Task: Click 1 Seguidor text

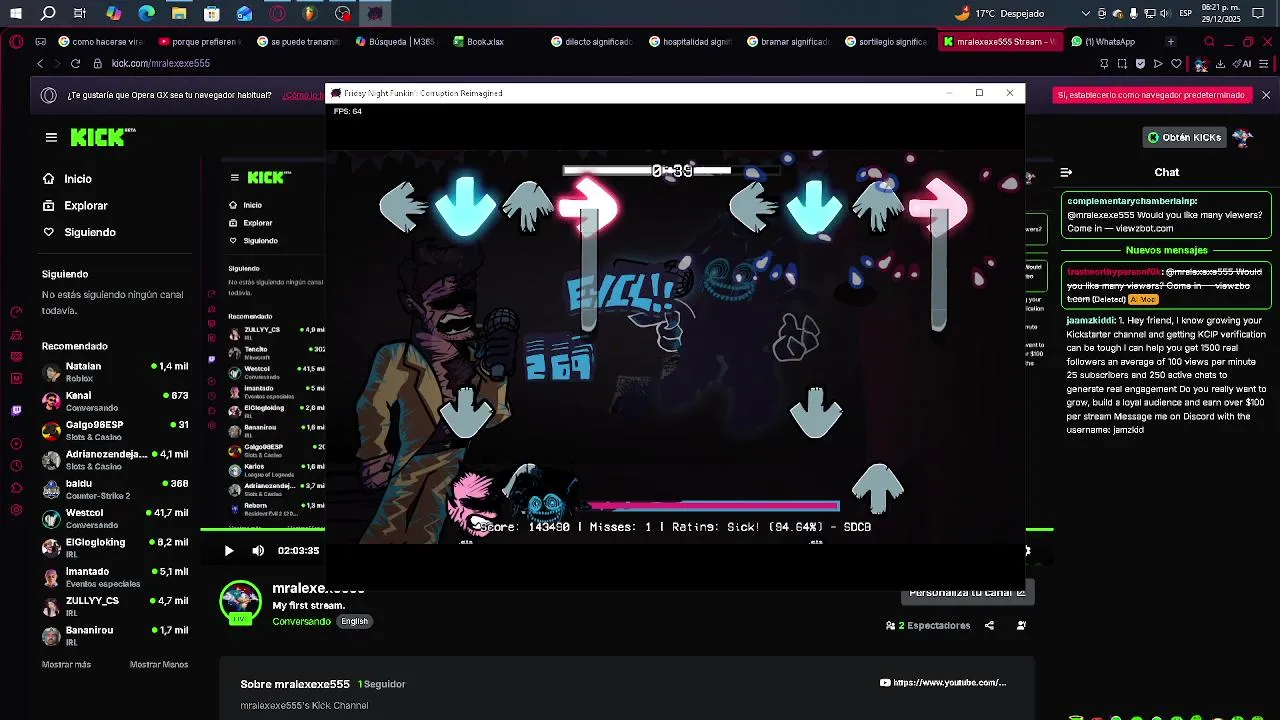Action: tap(382, 685)
